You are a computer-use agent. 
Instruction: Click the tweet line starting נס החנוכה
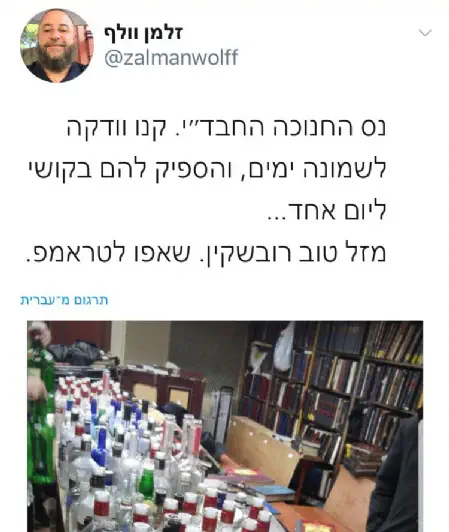click(226, 128)
